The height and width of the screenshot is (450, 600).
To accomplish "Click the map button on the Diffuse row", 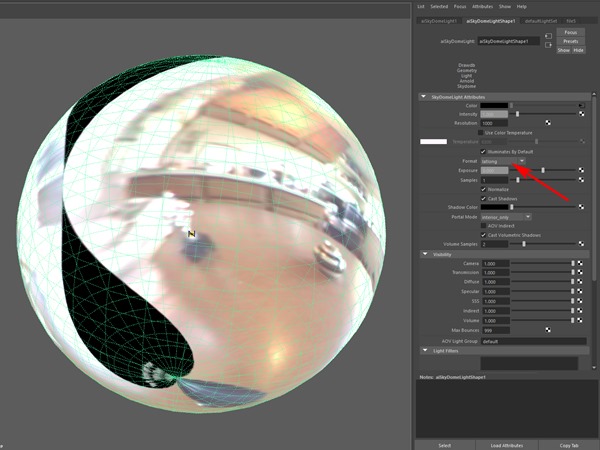I will pyautogui.click(x=580, y=282).
